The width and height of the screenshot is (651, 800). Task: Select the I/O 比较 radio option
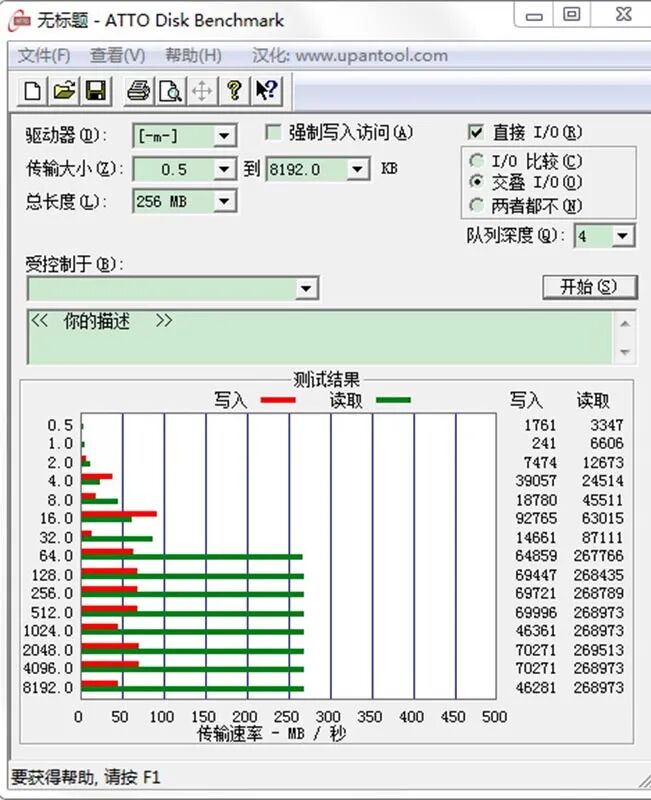coord(477,161)
